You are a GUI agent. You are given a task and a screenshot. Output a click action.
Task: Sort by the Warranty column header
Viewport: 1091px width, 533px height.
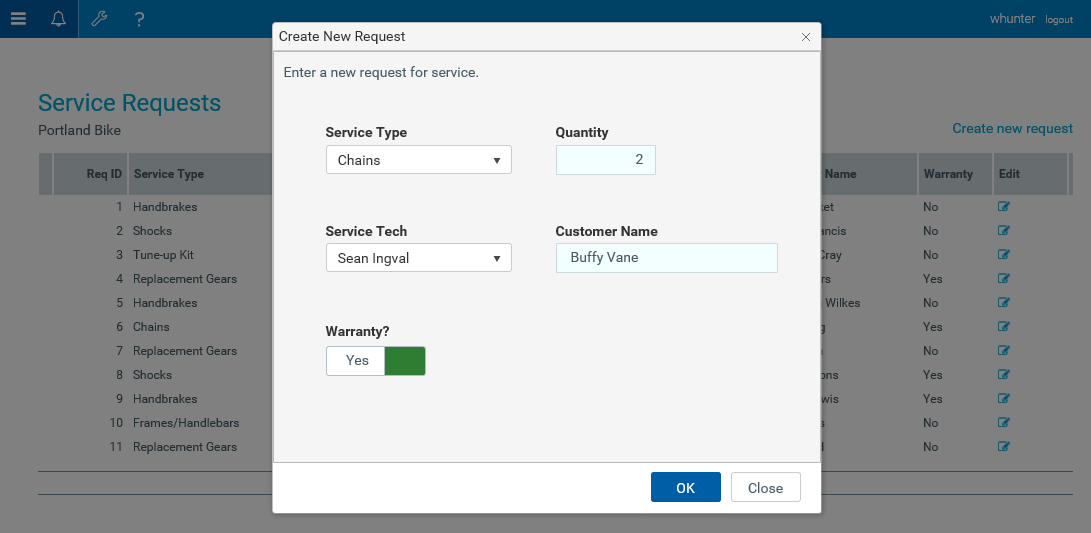point(948,174)
